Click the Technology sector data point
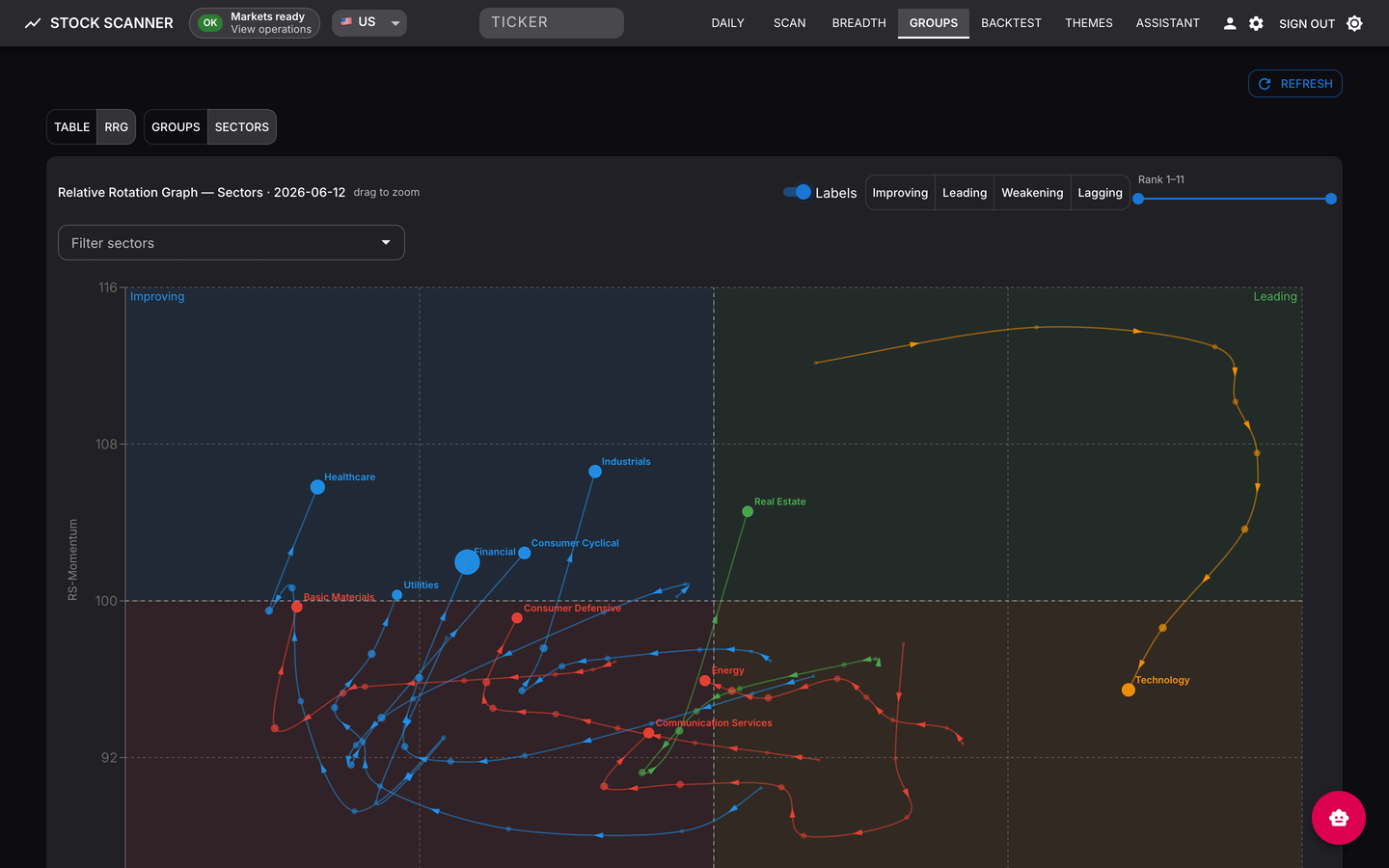Image resolution: width=1389 pixels, height=868 pixels. pyautogui.click(x=1129, y=690)
